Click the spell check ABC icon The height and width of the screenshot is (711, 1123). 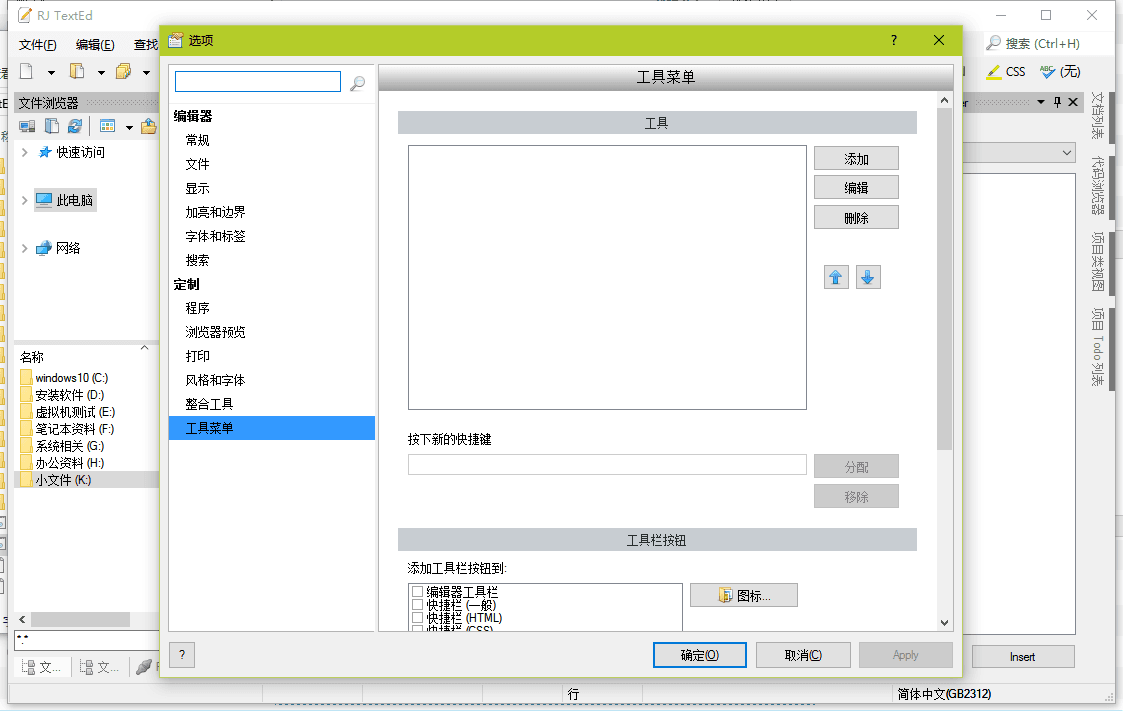(1047, 72)
